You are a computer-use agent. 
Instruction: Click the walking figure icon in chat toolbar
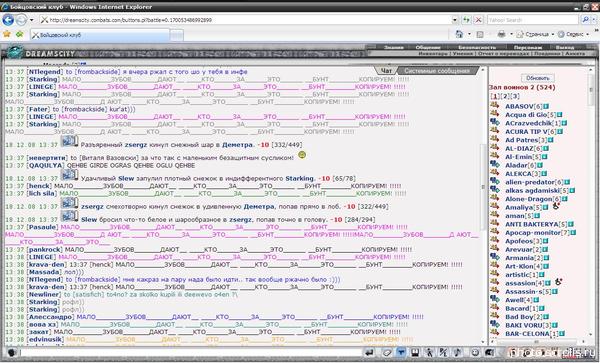pos(430,352)
